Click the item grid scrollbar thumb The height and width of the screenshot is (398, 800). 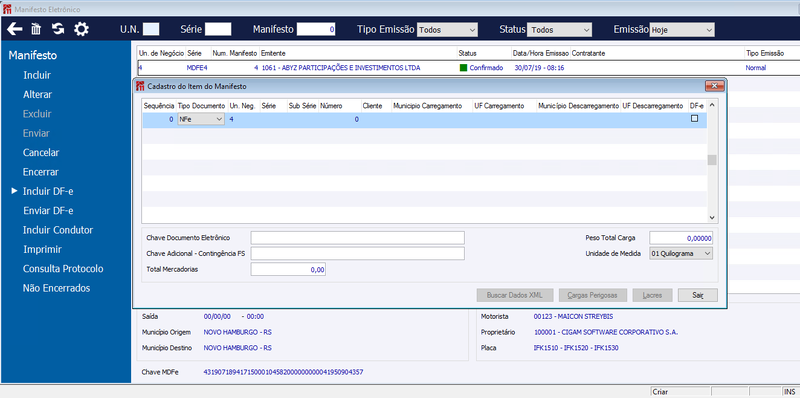click(712, 160)
